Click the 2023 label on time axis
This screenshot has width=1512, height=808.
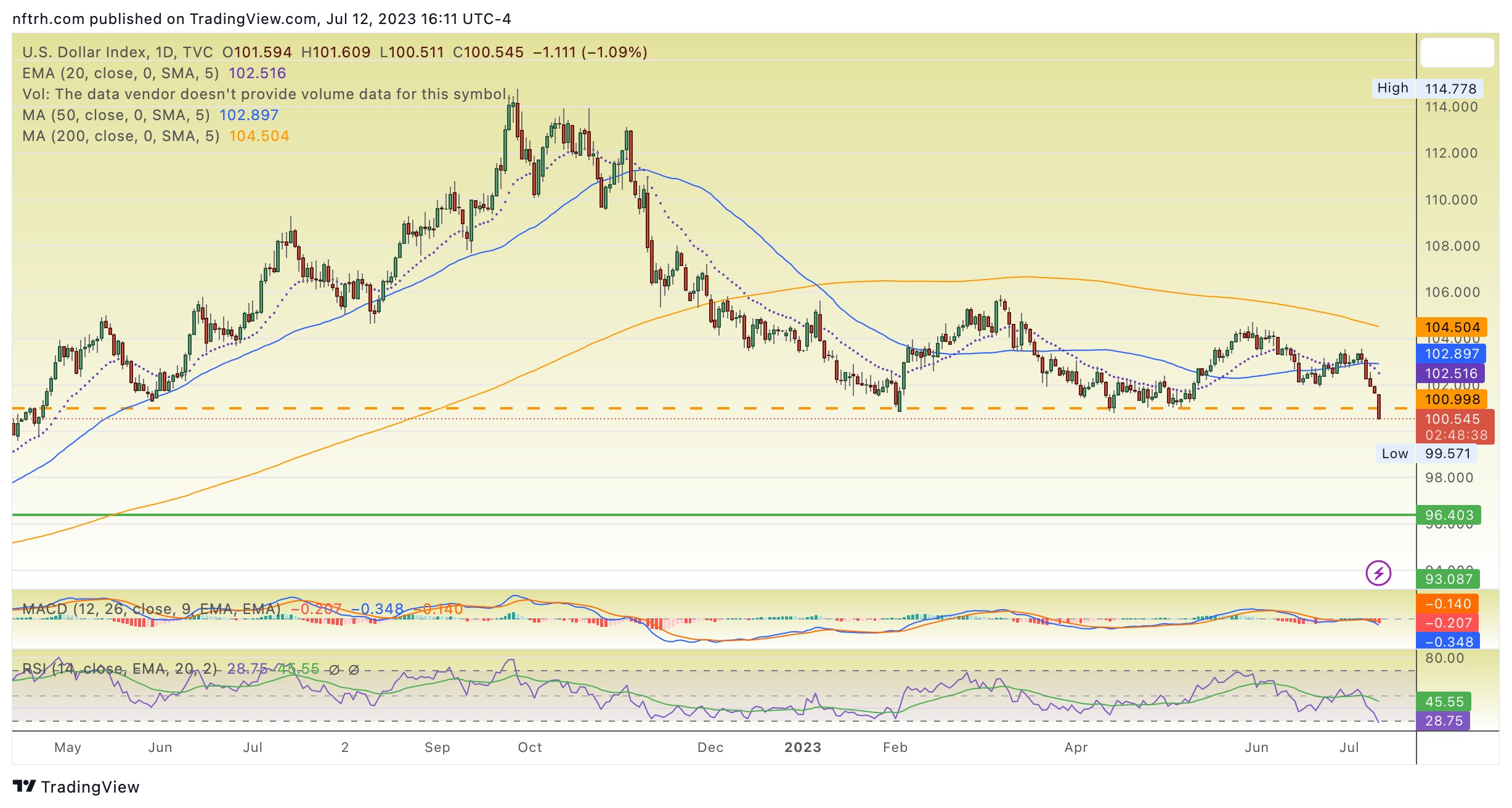(802, 747)
